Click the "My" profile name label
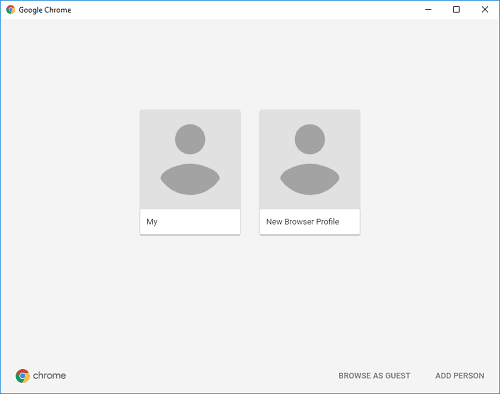 152,222
